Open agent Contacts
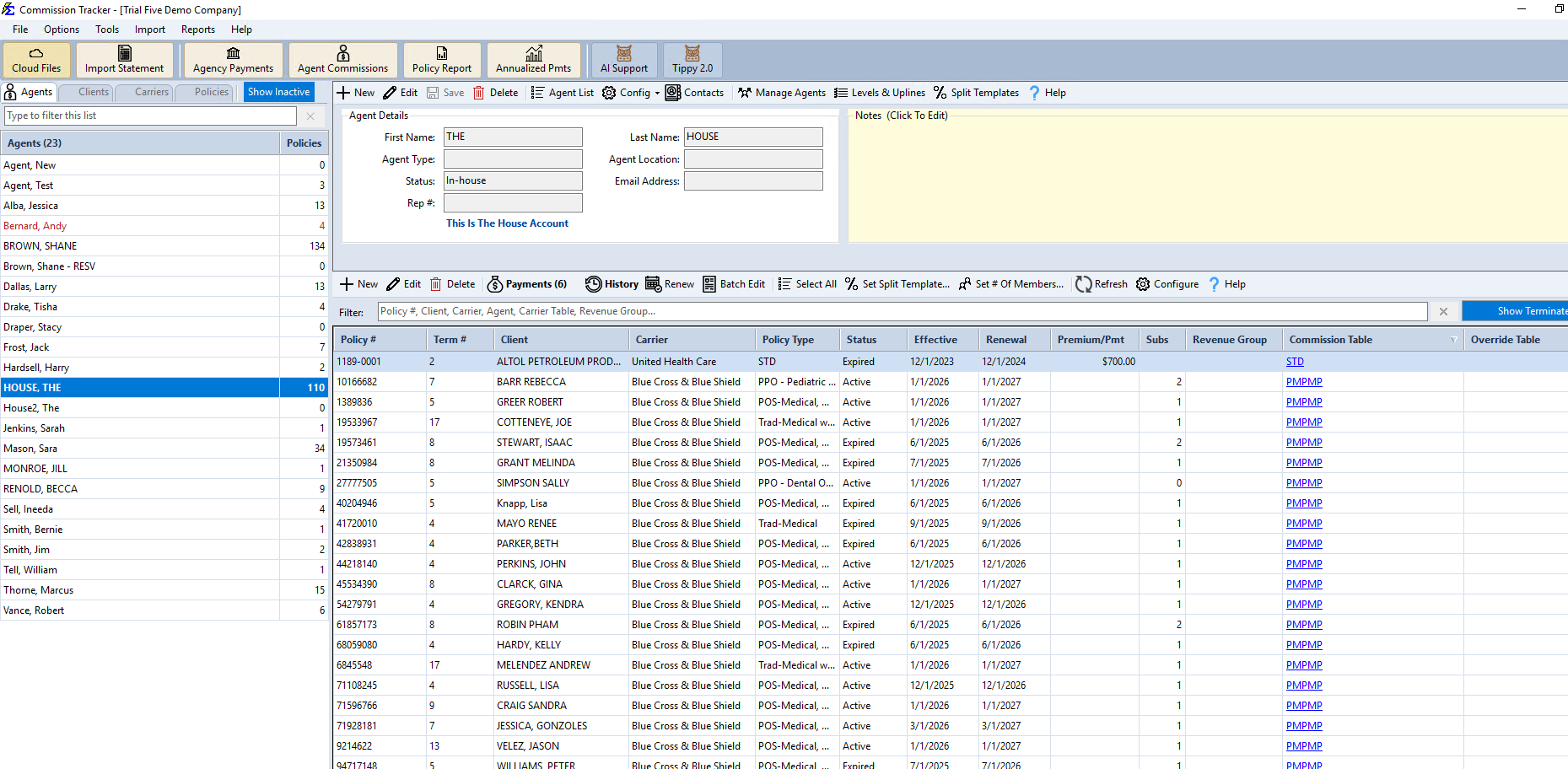1568x769 pixels. 695,93
